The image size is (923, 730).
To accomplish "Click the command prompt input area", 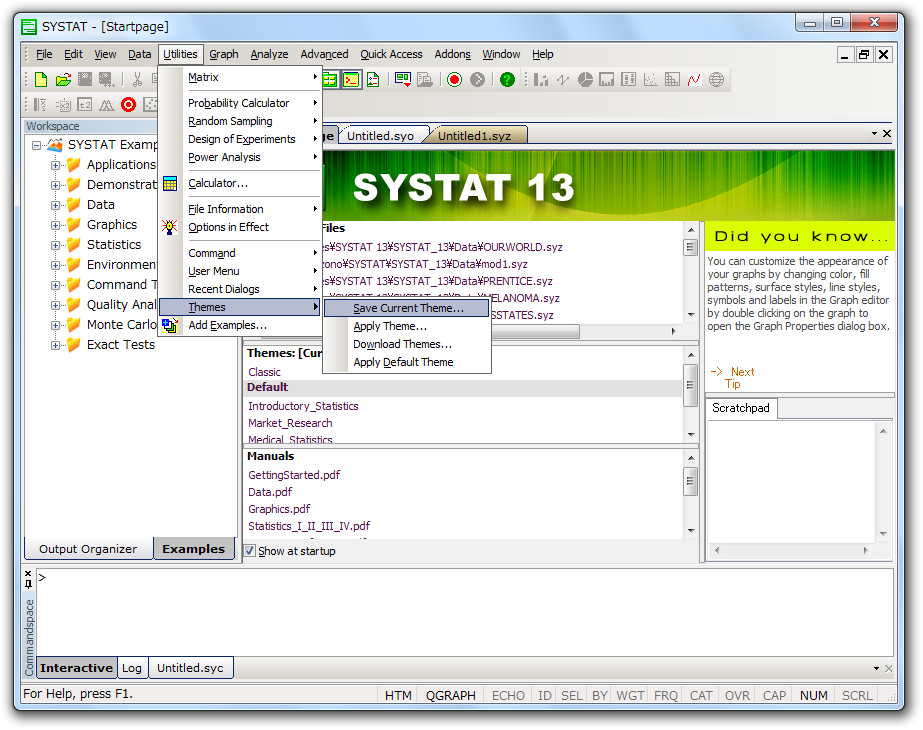I will 465,612.
